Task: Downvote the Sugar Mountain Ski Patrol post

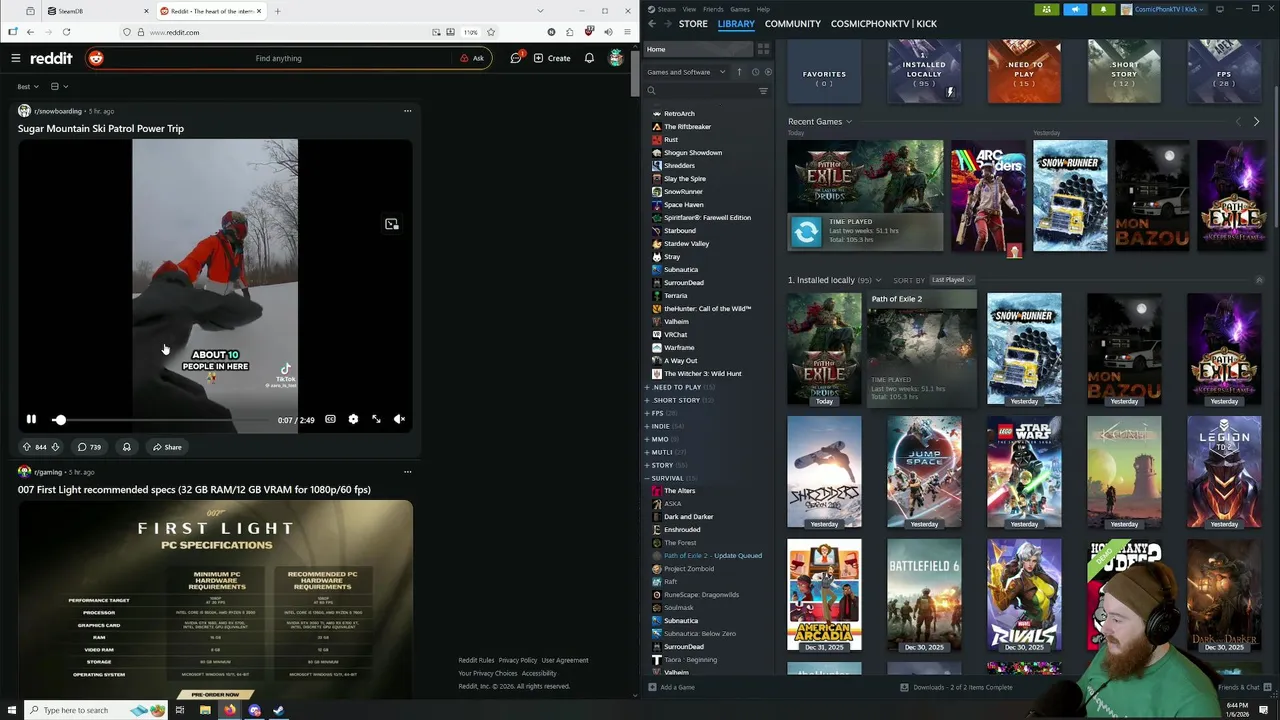Action: [55, 447]
